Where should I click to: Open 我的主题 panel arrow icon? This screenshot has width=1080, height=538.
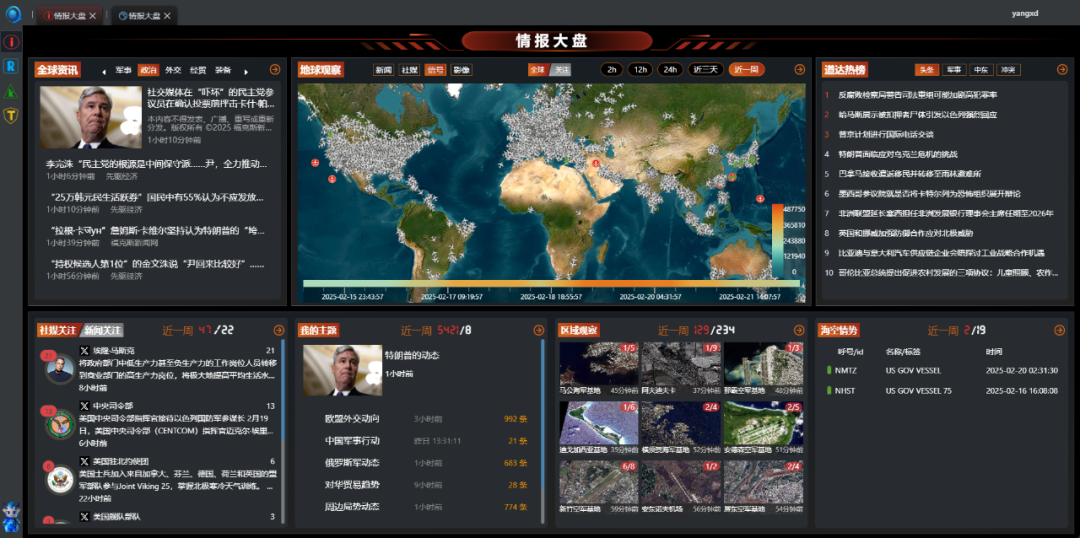click(x=539, y=330)
